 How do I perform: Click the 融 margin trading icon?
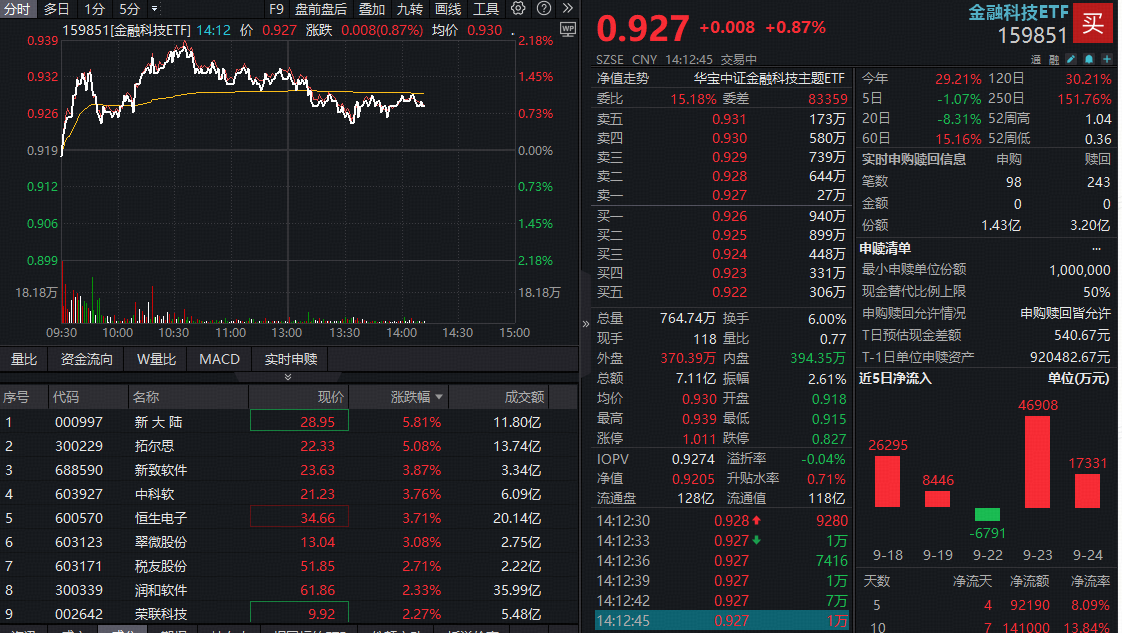pyautogui.click(x=1053, y=59)
